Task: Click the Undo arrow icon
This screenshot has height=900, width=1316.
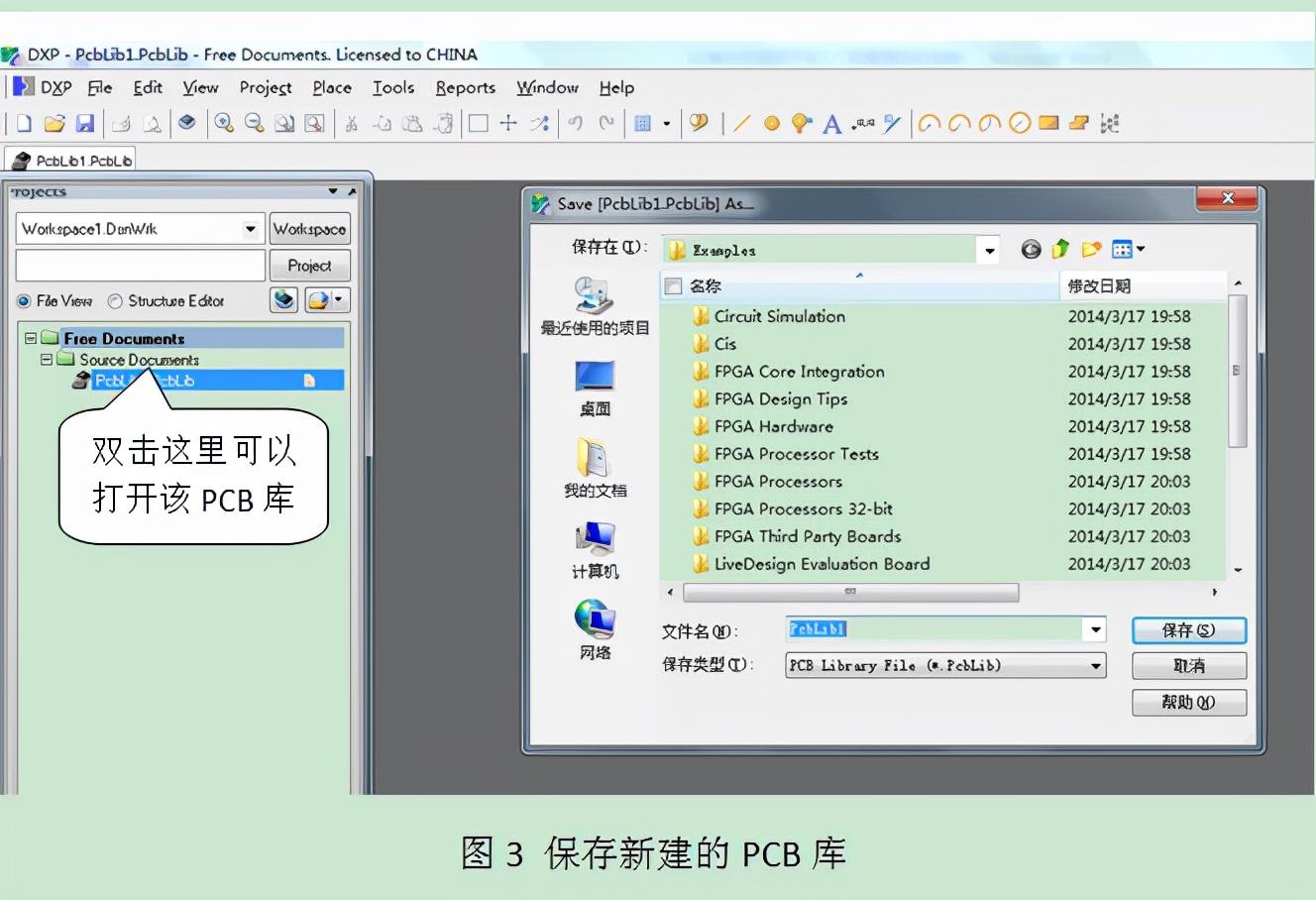Action: [x=575, y=123]
